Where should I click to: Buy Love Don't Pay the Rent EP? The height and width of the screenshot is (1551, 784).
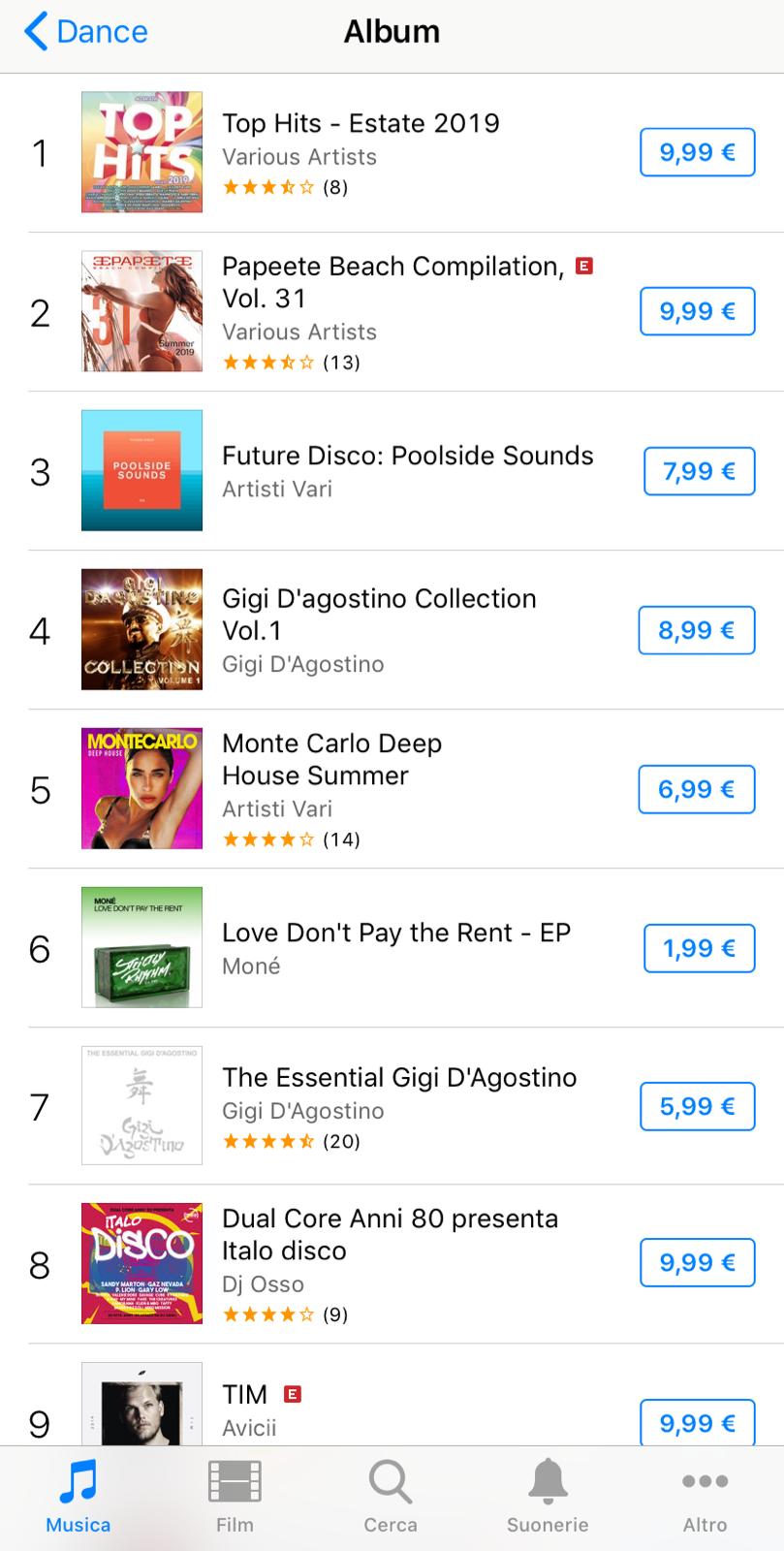[699, 948]
